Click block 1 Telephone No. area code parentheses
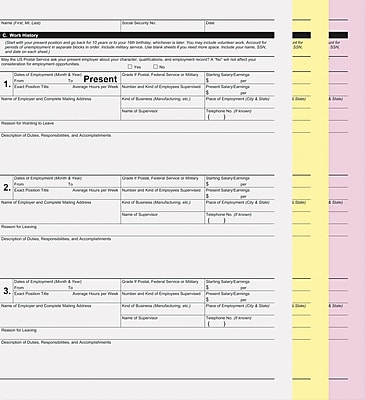 pyautogui.click(x=216, y=117)
